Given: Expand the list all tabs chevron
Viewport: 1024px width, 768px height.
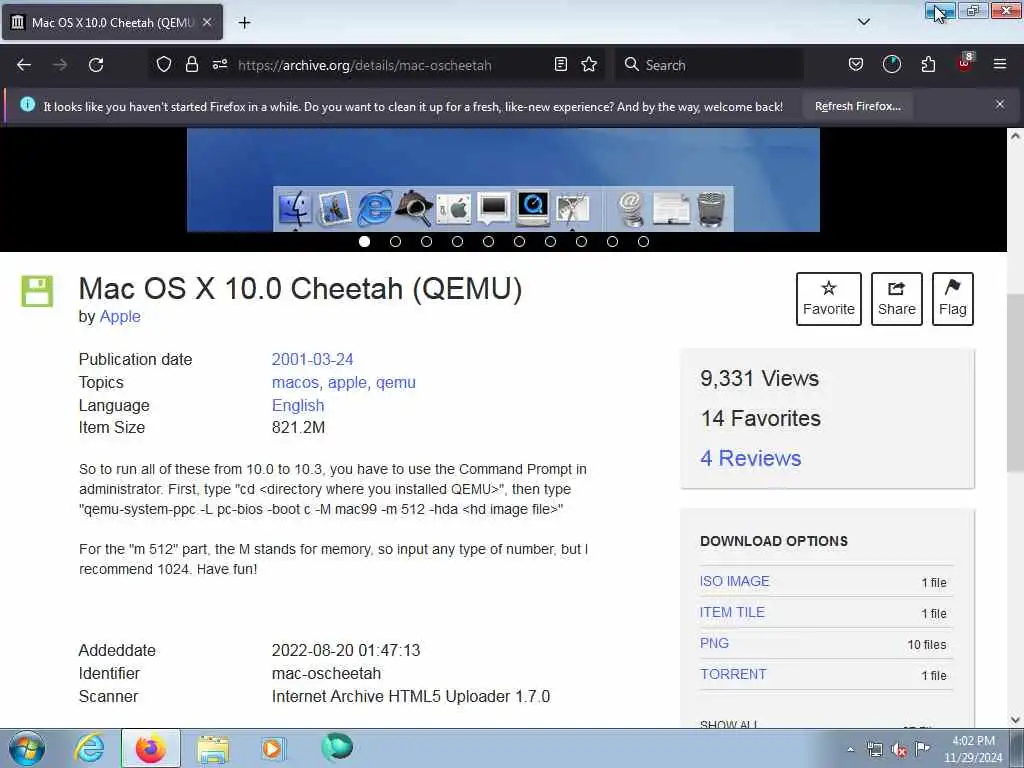Looking at the screenshot, I should (863, 22).
